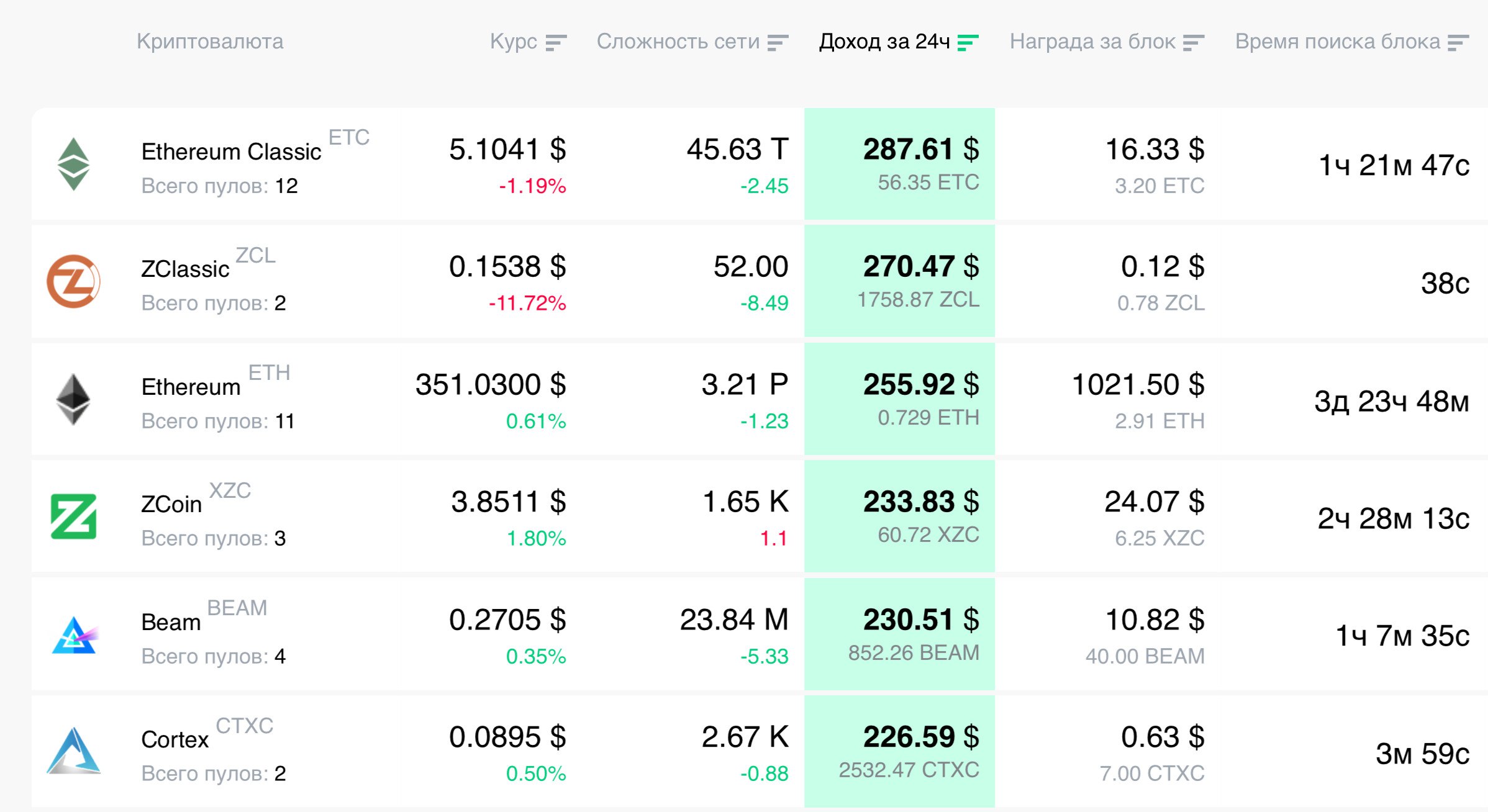The image size is (1488, 812).
Task: Click the 3.21 P difficulty value
Action: [745, 385]
